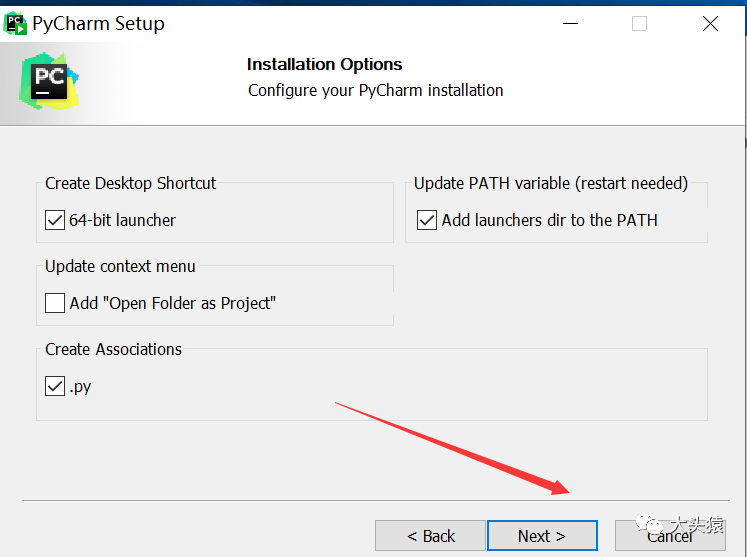Click the PyCharm icon in the title bar
Screen dimensions: 747x557
(x=15, y=24)
